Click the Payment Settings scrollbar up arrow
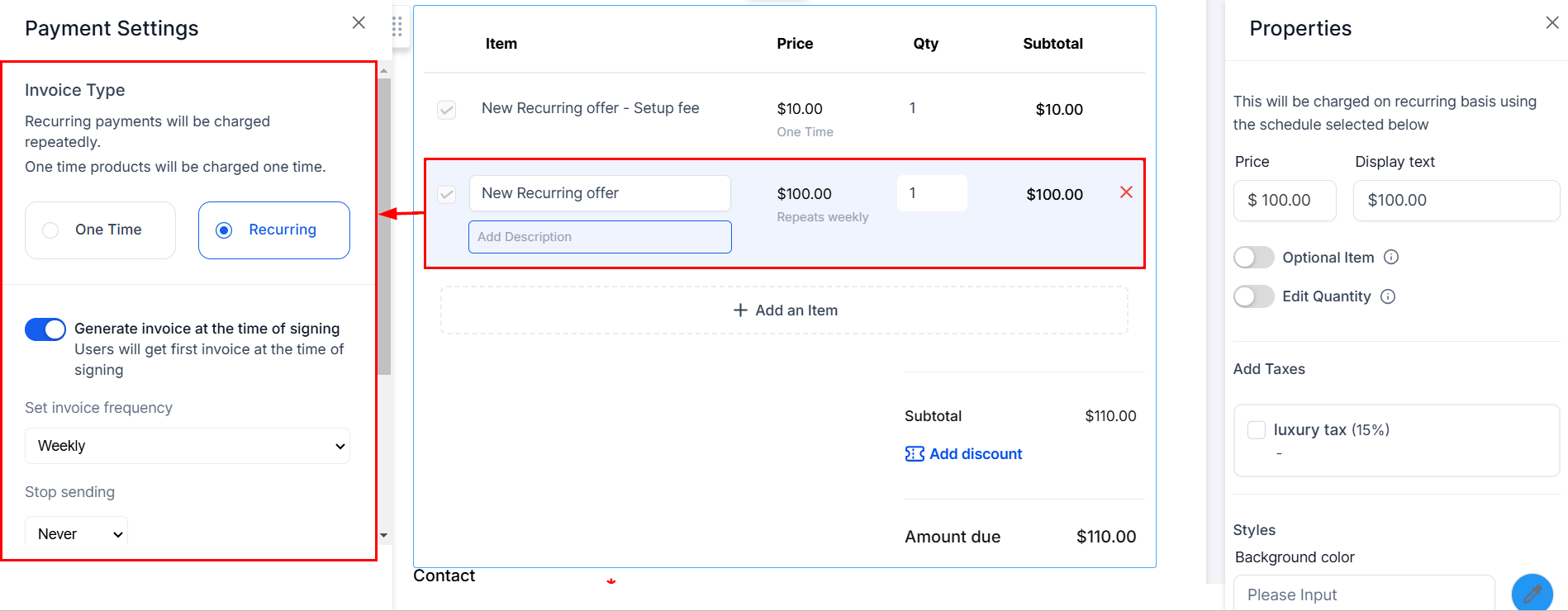The height and width of the screenshot is (611, 1568). click(384, 71)
